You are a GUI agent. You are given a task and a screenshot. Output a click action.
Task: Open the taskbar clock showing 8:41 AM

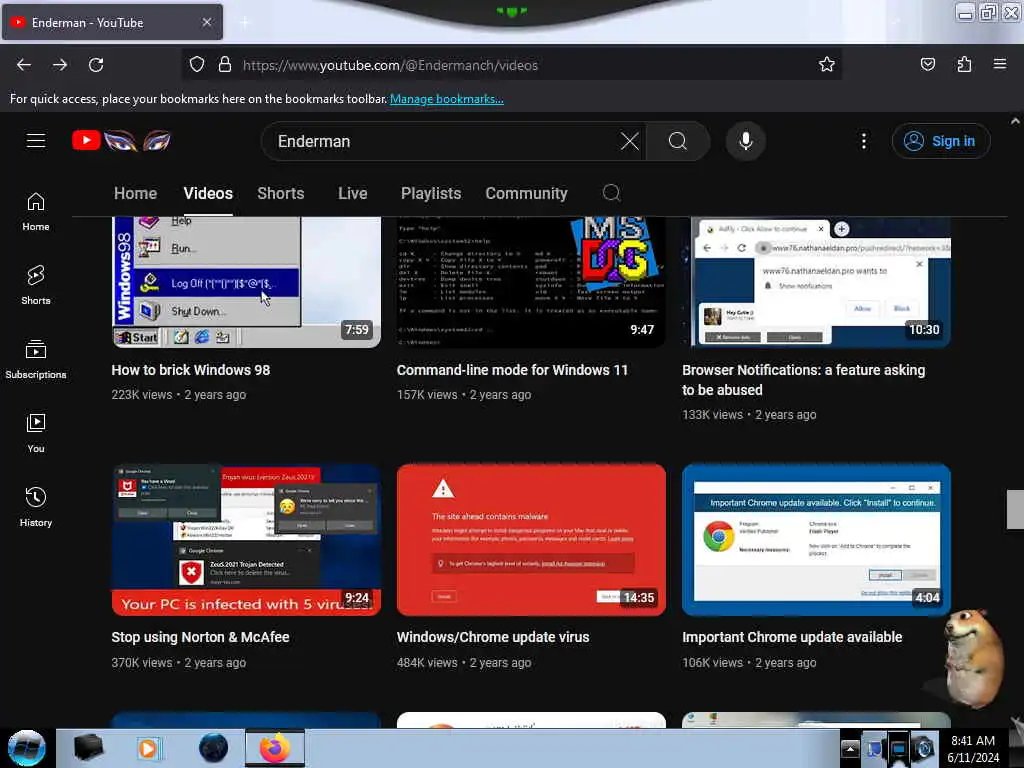973,749
